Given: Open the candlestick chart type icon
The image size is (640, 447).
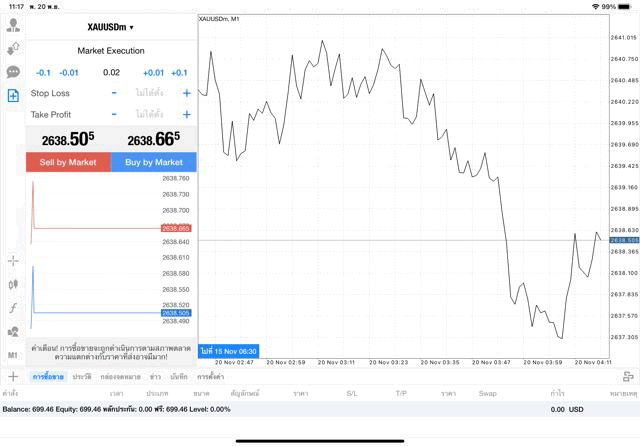Looking at the screenshot, I should click(13, 284).
